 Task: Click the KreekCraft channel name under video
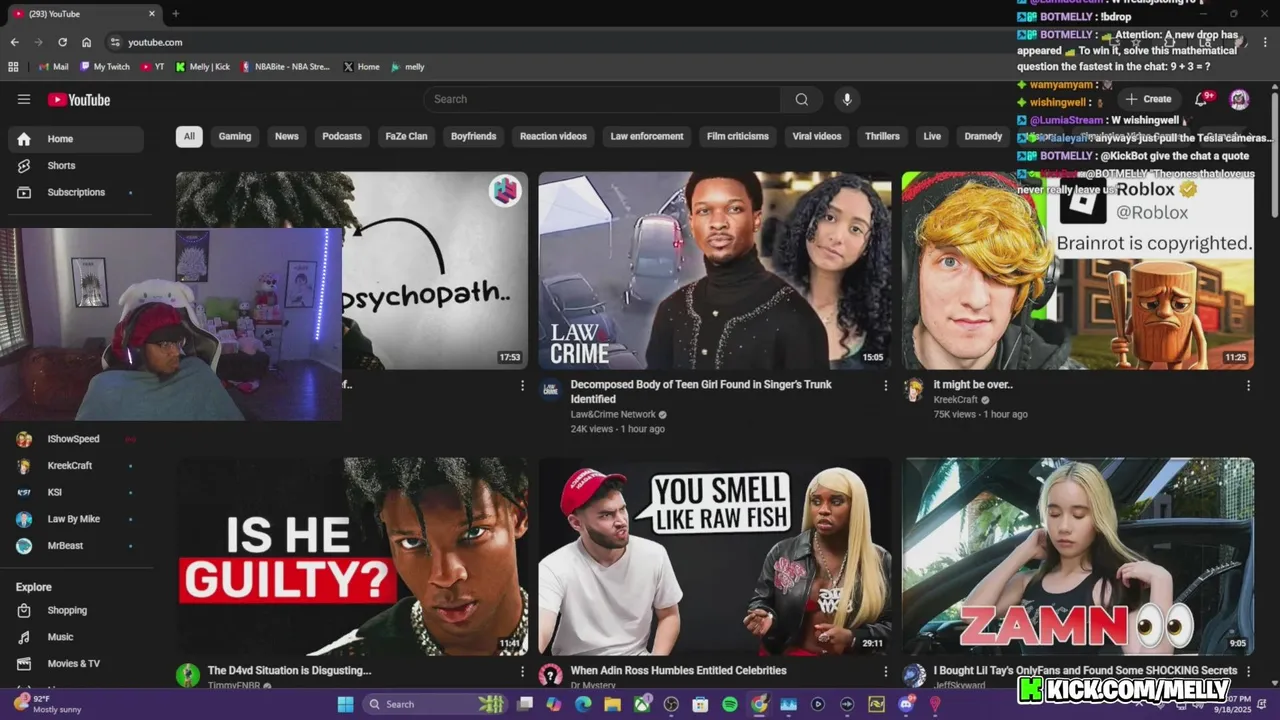point(955,400)
